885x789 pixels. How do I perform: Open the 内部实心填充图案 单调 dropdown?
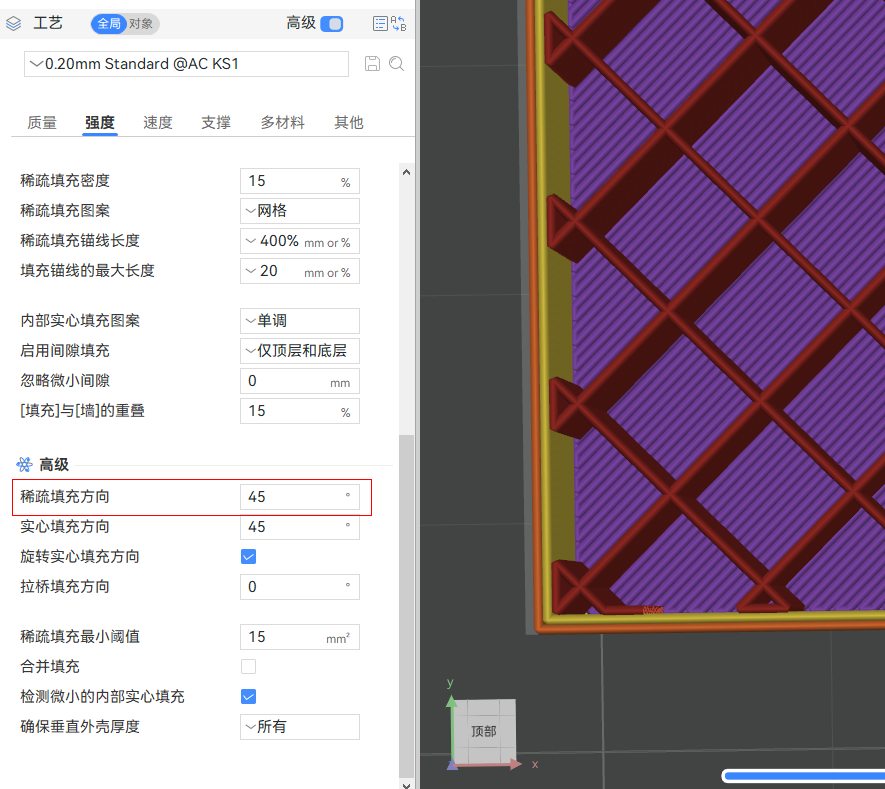pyautogui.click(x=300, y=321)
